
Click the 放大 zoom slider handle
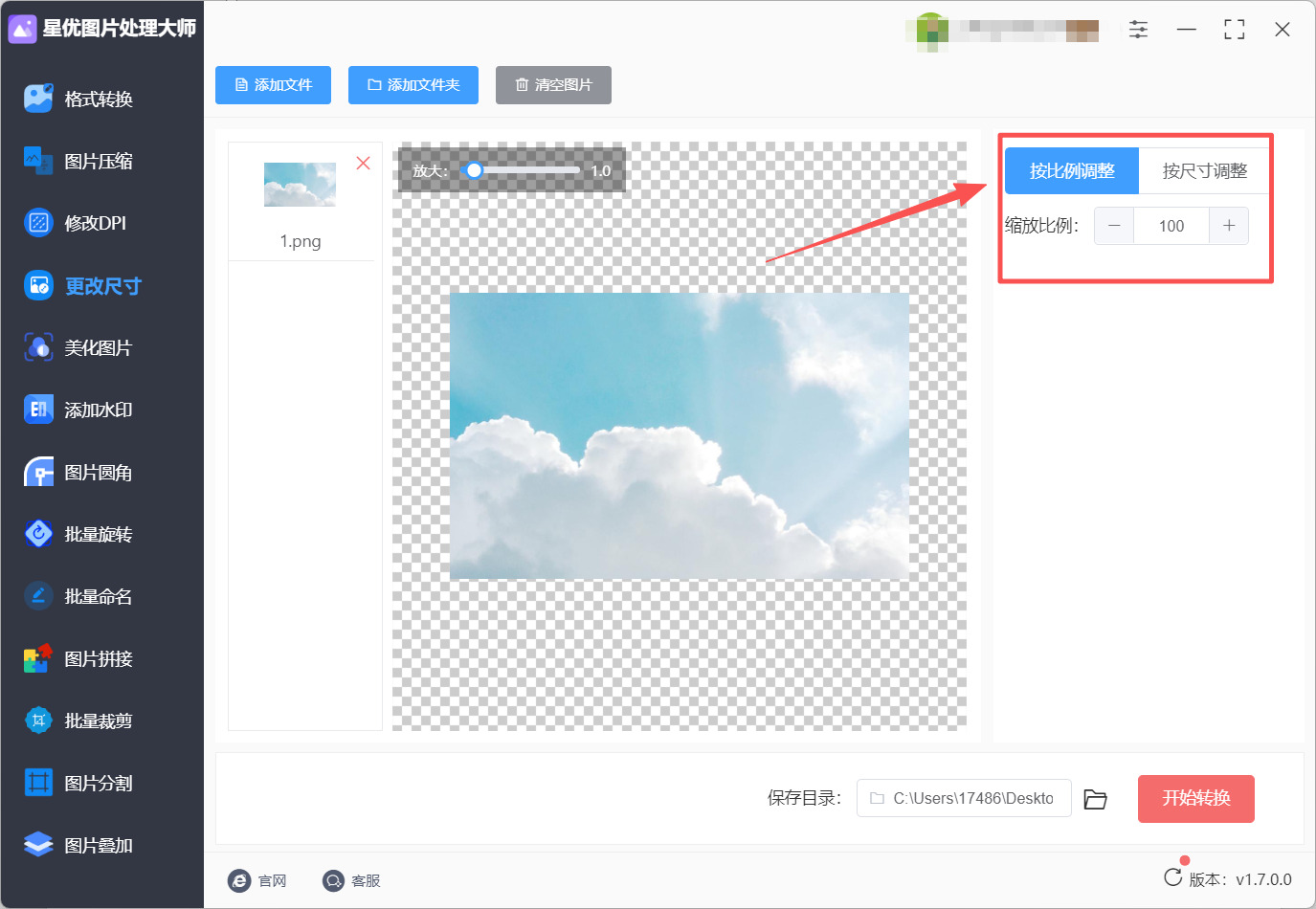[474, 170]
